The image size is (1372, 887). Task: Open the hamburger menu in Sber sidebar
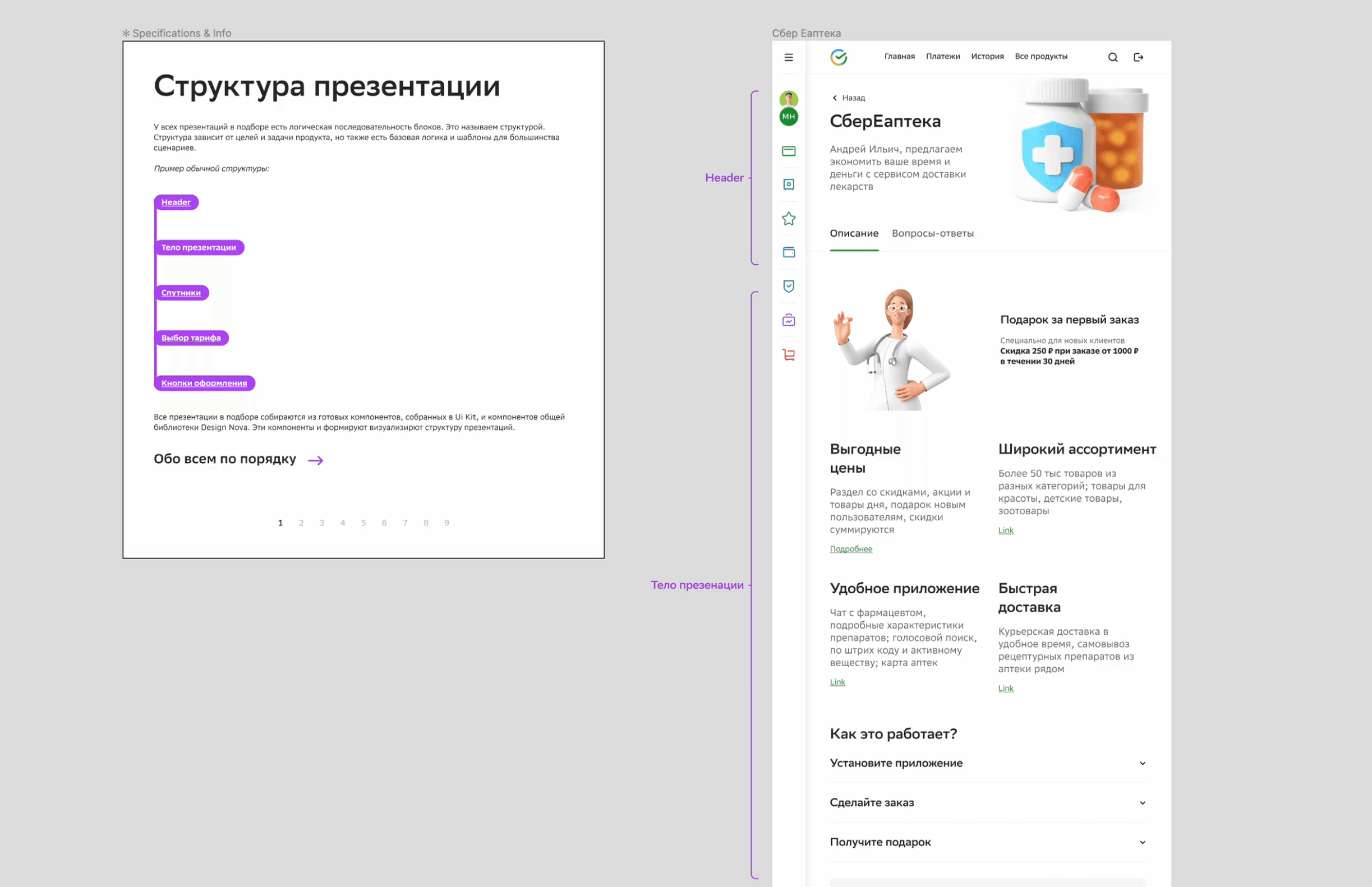pyautogui.click(x=788, y=57)
